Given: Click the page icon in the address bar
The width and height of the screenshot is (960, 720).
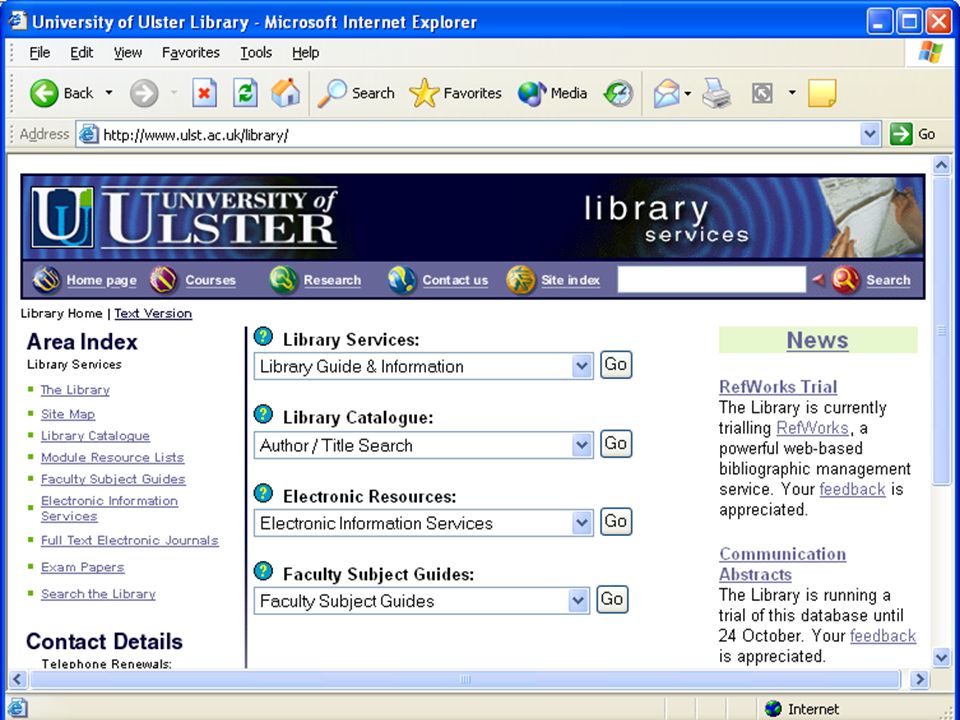Looking at the screenshot, I should (x=89, y=134).
